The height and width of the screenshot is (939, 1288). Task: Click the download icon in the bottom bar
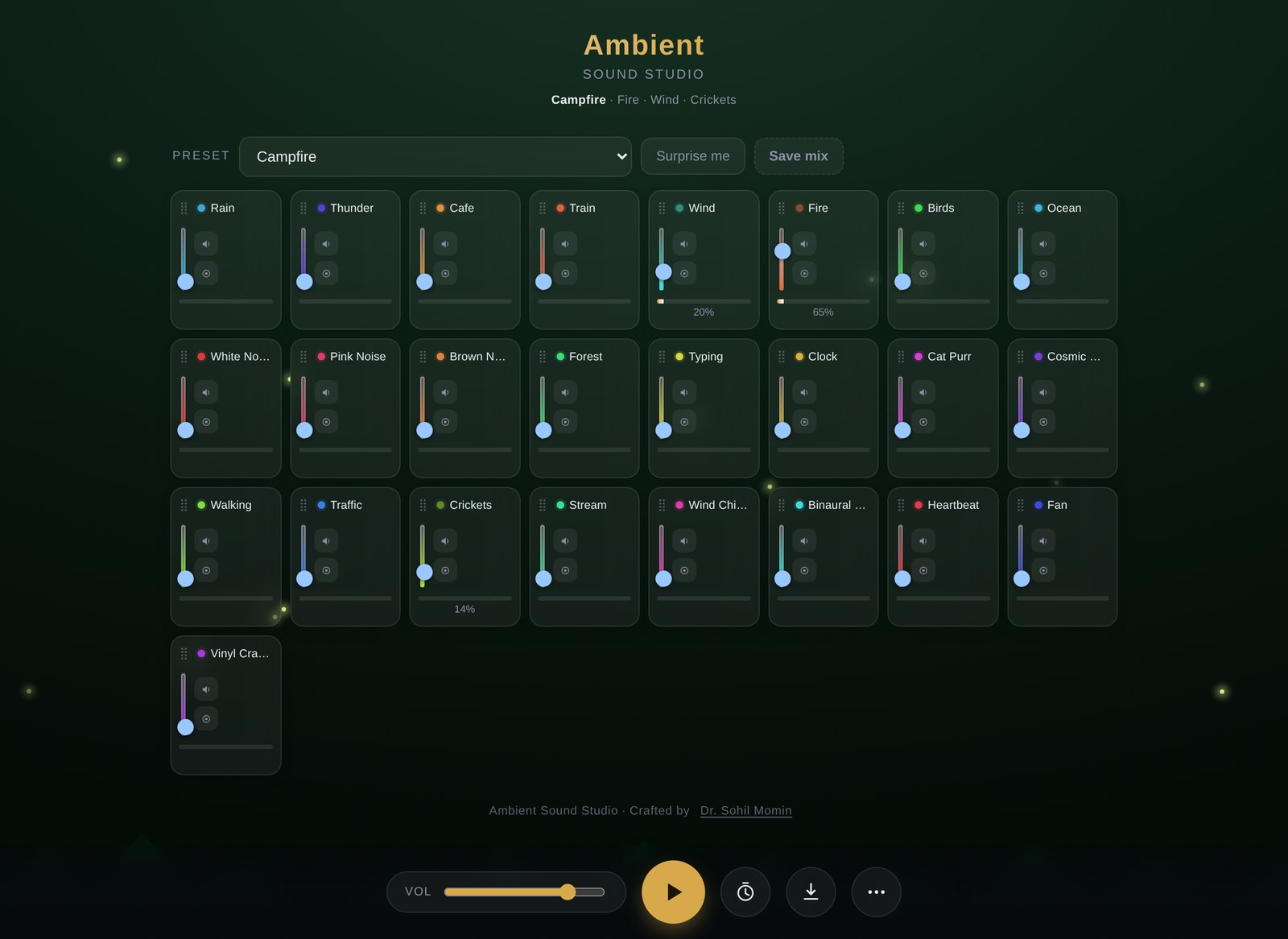coord(811,891)
